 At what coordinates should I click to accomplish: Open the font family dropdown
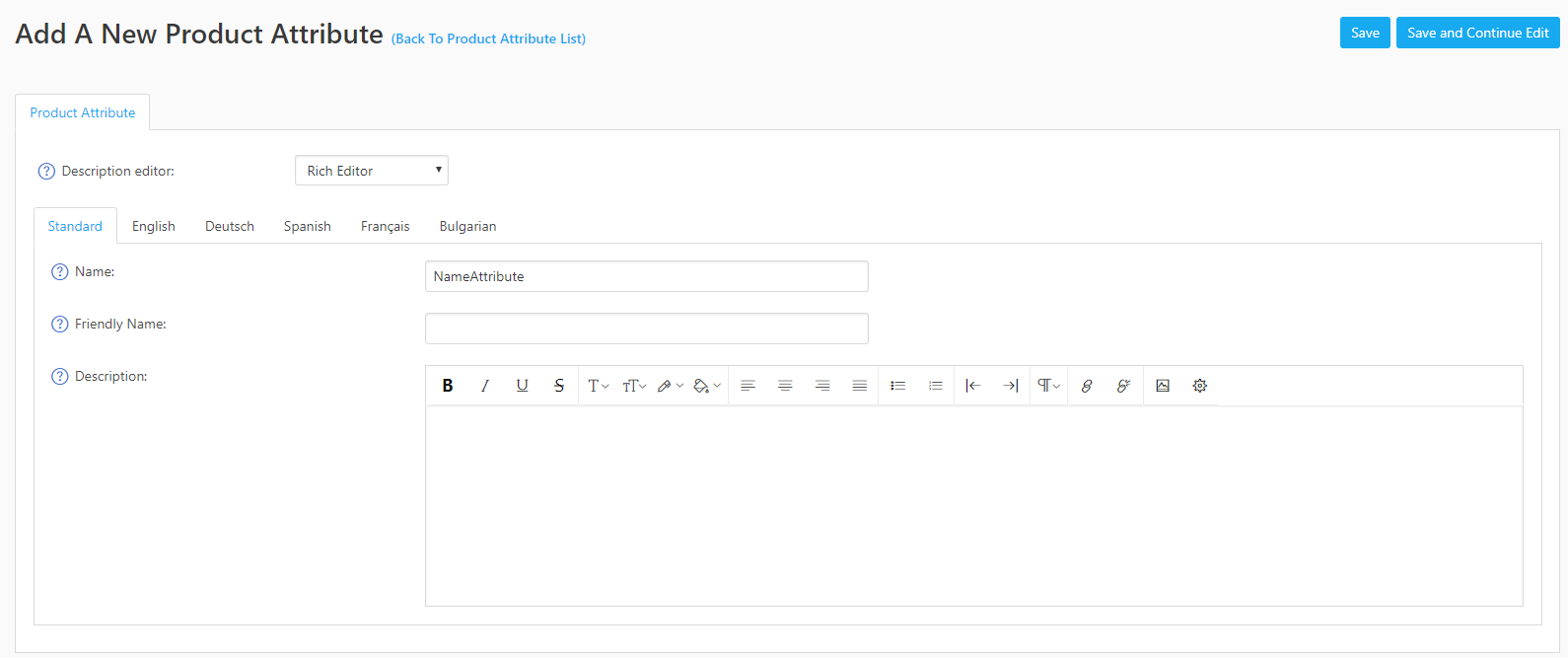[598, 386]
